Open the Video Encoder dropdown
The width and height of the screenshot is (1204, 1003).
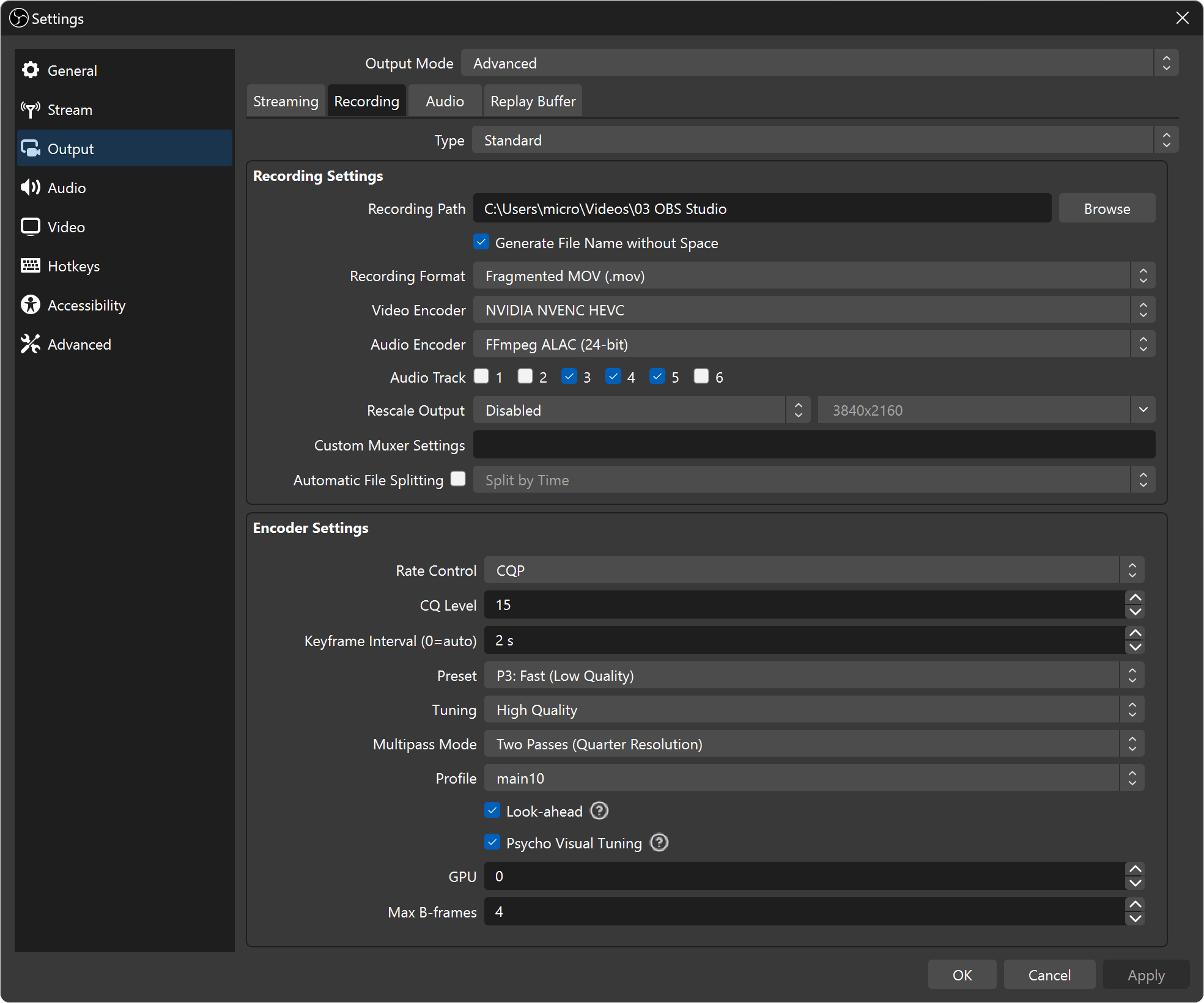[814, 310]
